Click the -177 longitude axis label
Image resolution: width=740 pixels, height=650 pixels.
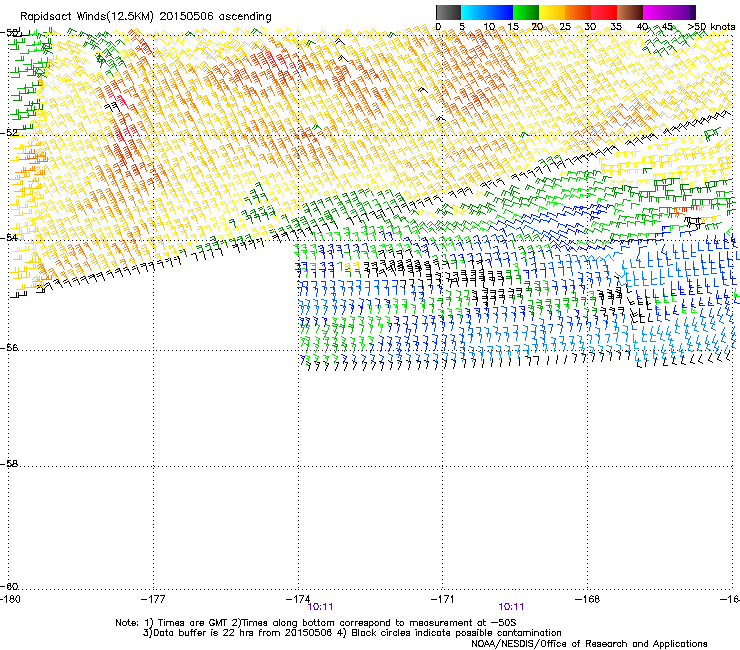click(153, 599)
